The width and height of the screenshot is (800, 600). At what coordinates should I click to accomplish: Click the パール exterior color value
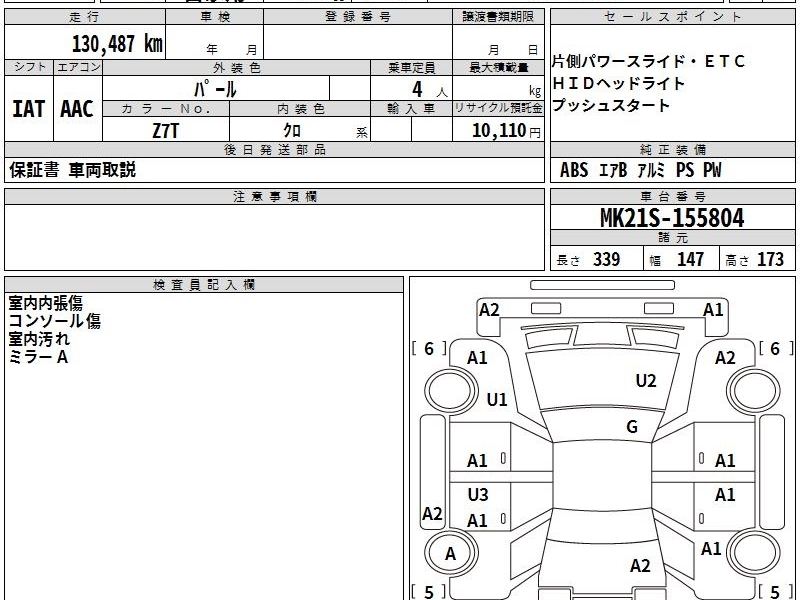(x=215, y=89)
